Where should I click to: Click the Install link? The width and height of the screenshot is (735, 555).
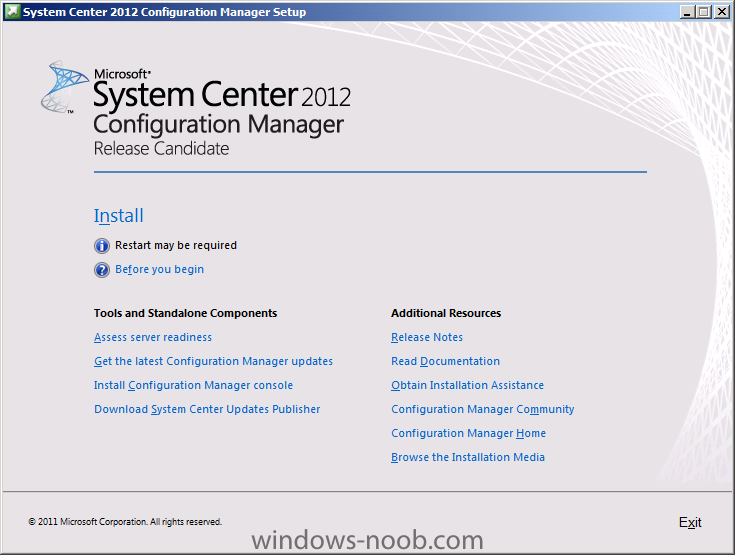[119, 216]
